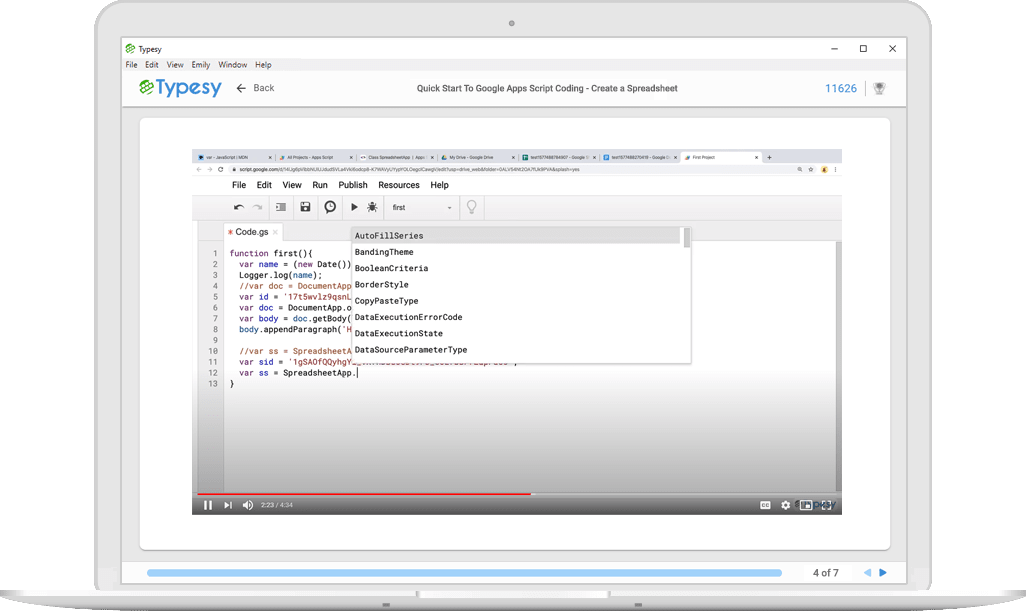
Task: Choose BorderStyle from the autocomplete list
Action: [x=516, y=285]
